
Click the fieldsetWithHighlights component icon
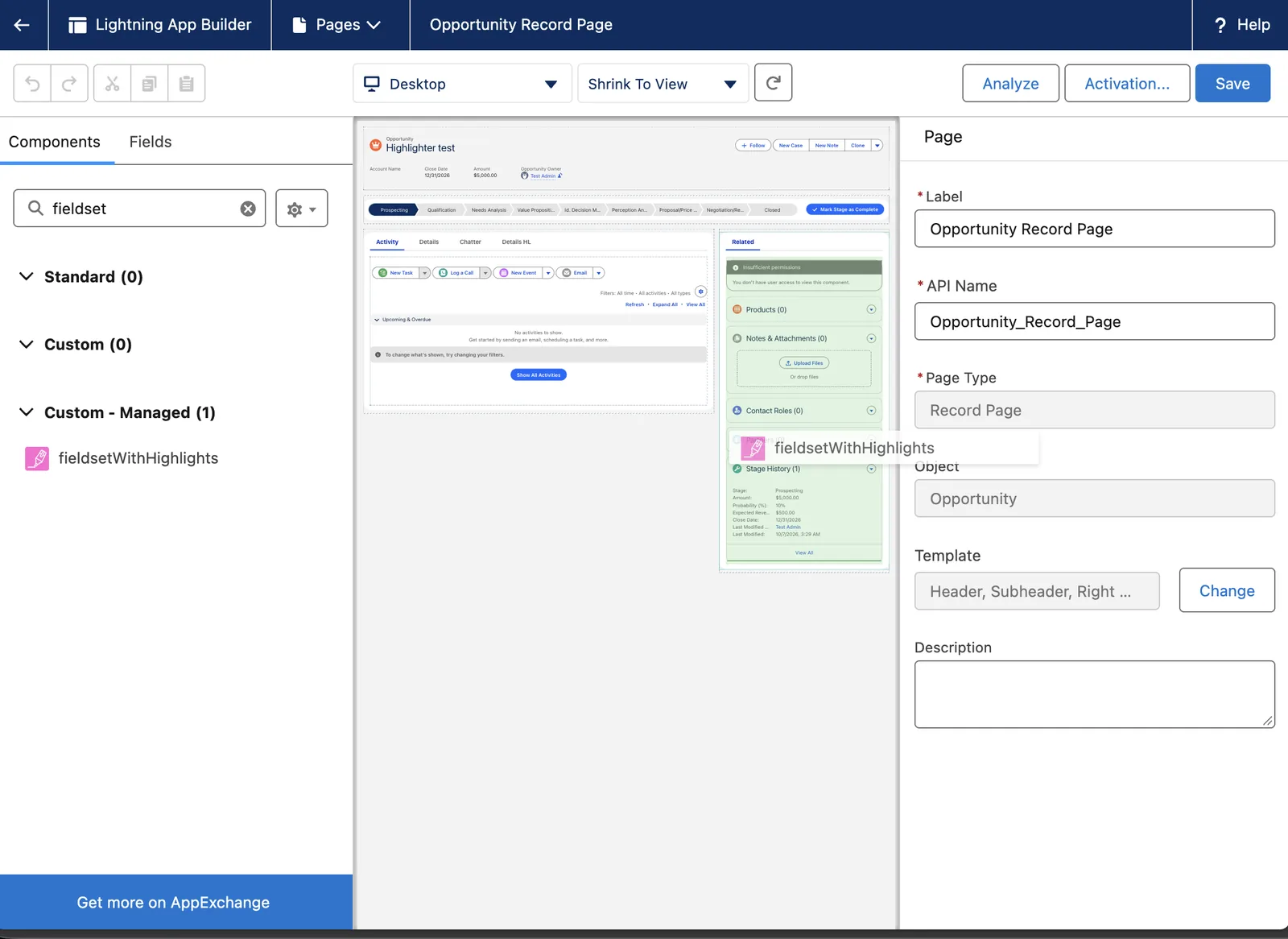37,458
